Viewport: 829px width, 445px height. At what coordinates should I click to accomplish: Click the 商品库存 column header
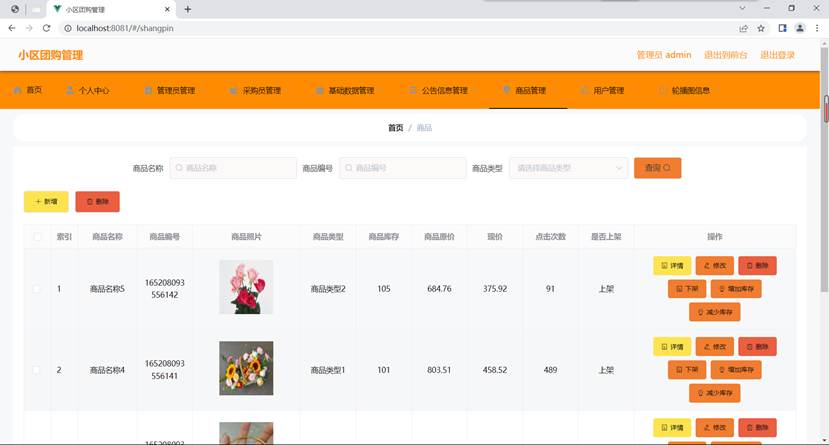click(384, 237)
